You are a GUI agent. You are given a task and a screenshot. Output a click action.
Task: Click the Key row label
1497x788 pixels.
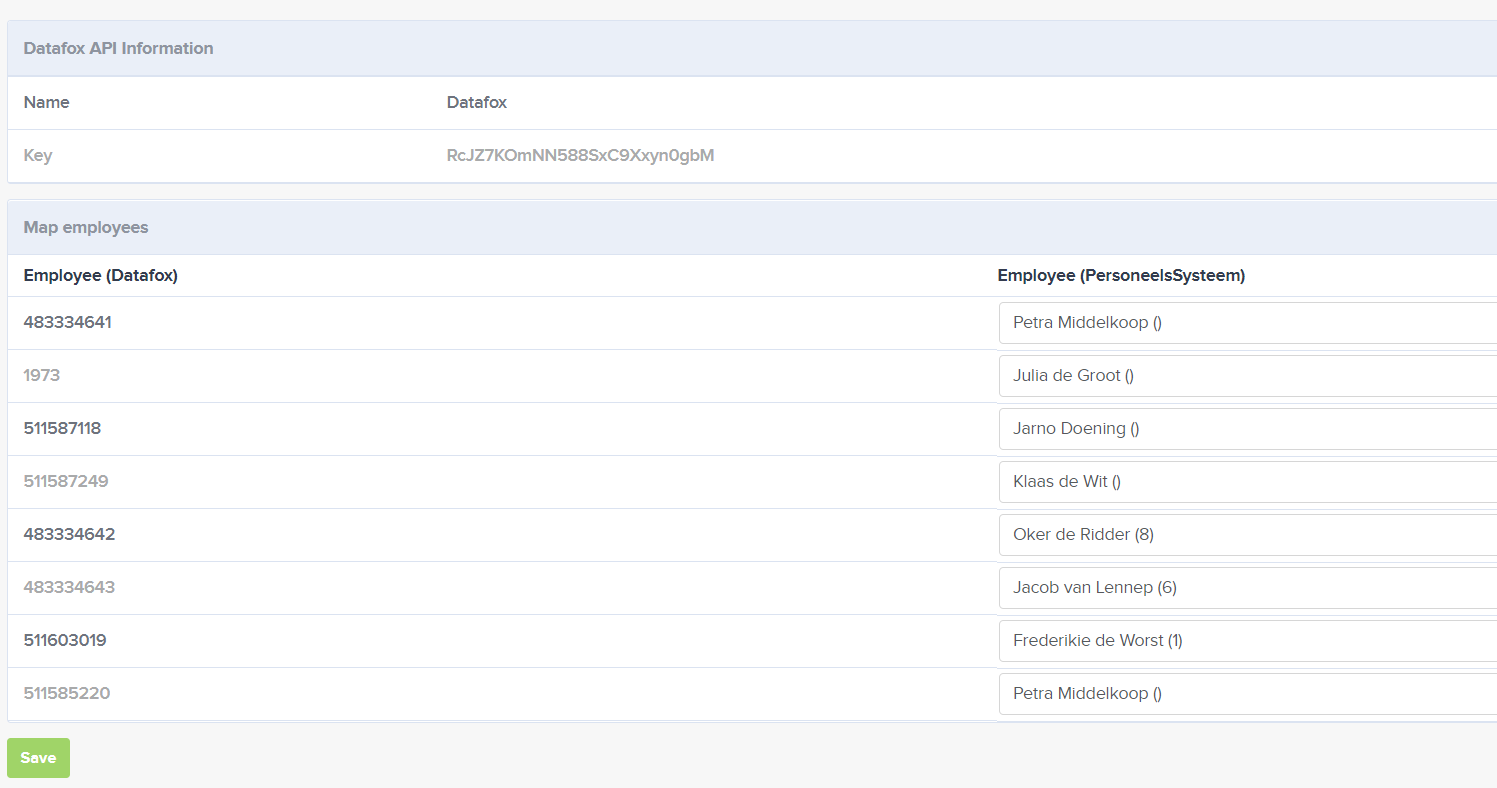point(37,155)
